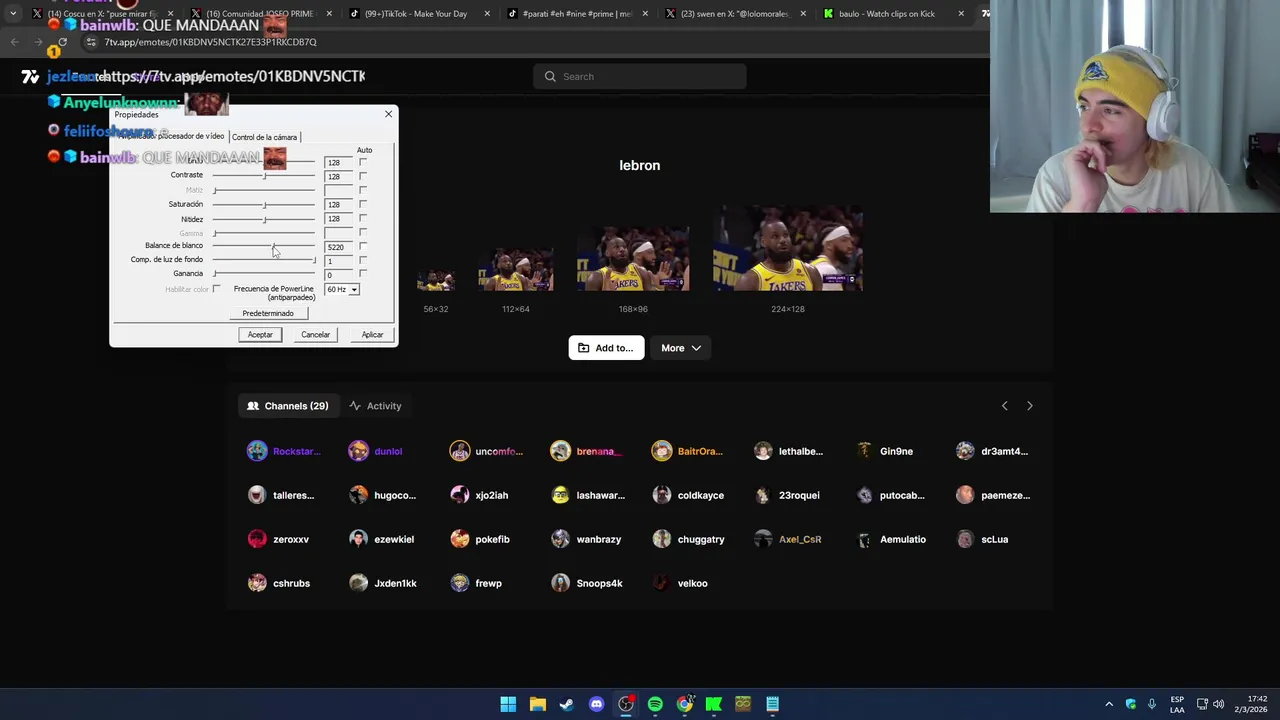This screenshot has height=720, width=1280.
Task: Click the Aplicar button
Action: coord(372,335)
